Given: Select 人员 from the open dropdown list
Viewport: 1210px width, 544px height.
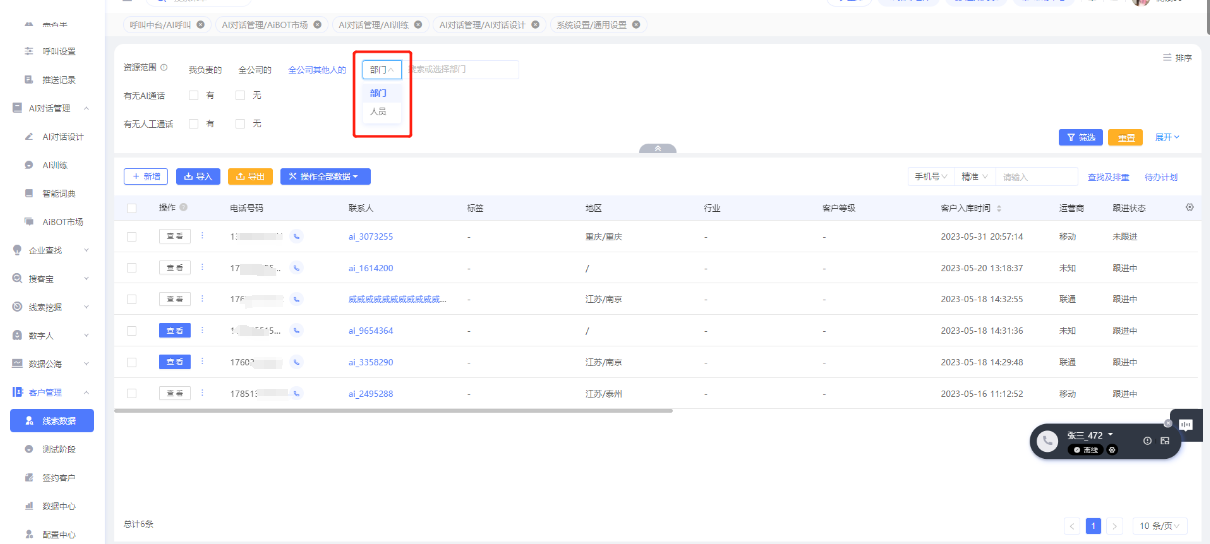Looking at the screenshot, I should pos(378,112).
